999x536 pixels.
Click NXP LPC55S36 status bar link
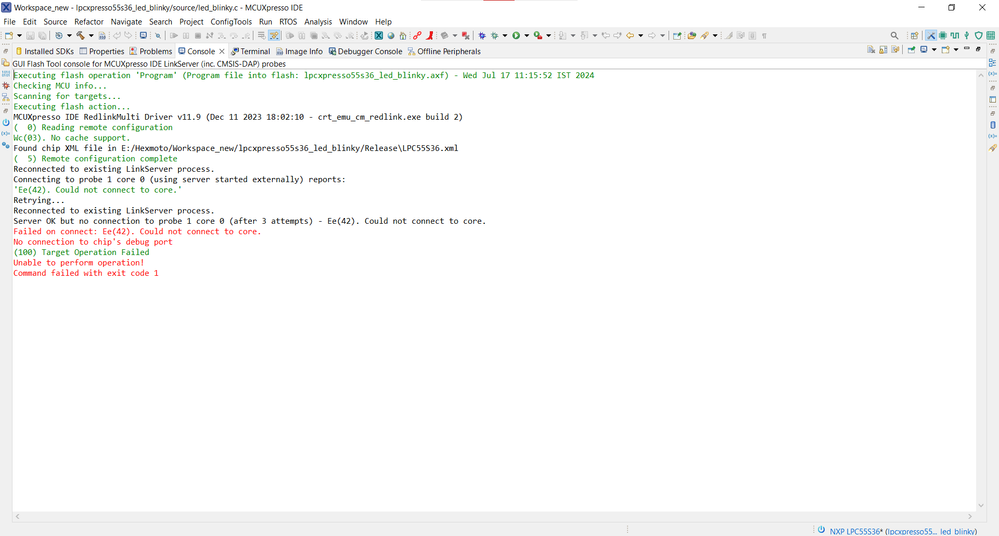pyautogui.click(x=903, y=531)
